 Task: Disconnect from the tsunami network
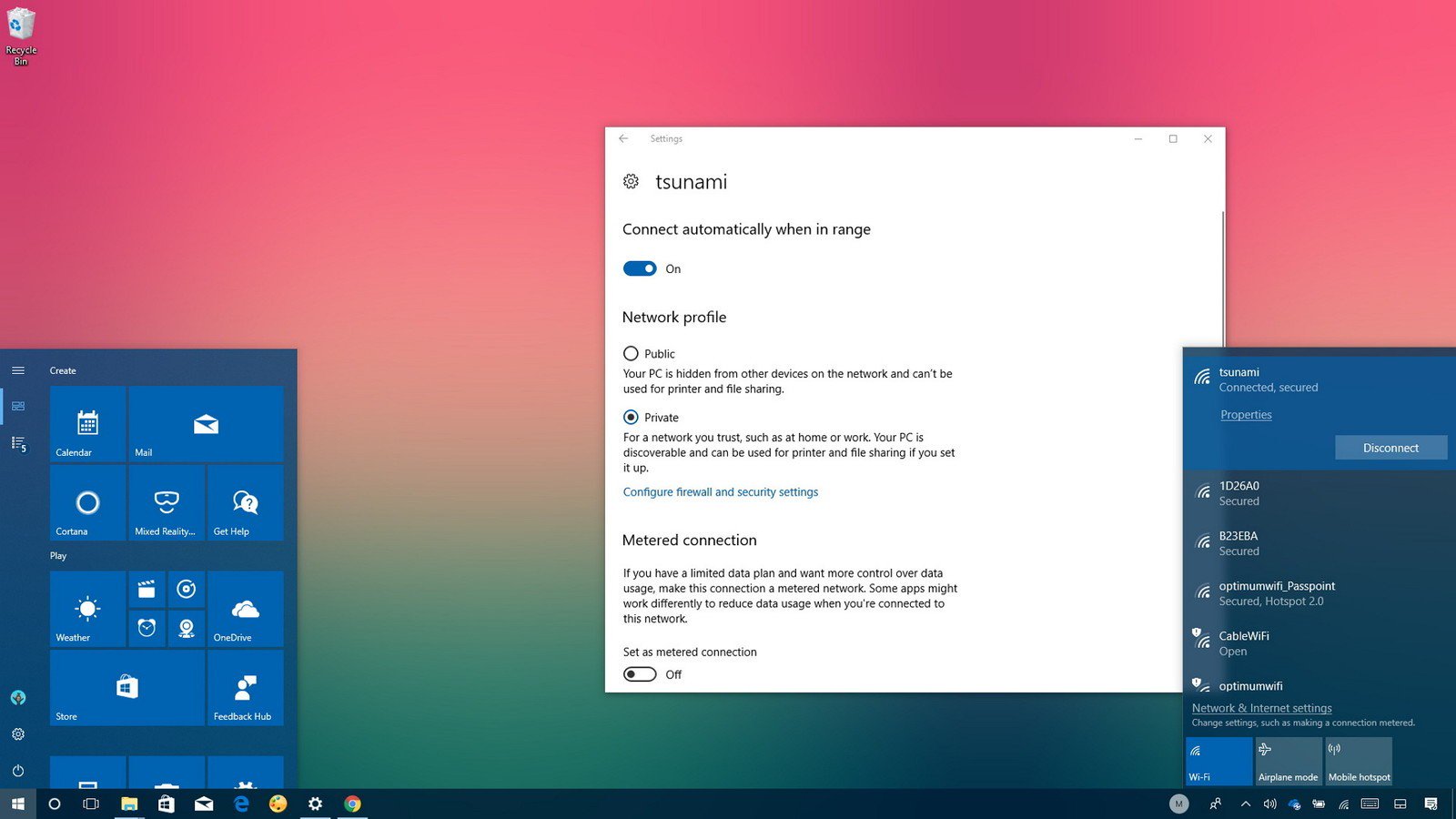tap(1390, 447)
